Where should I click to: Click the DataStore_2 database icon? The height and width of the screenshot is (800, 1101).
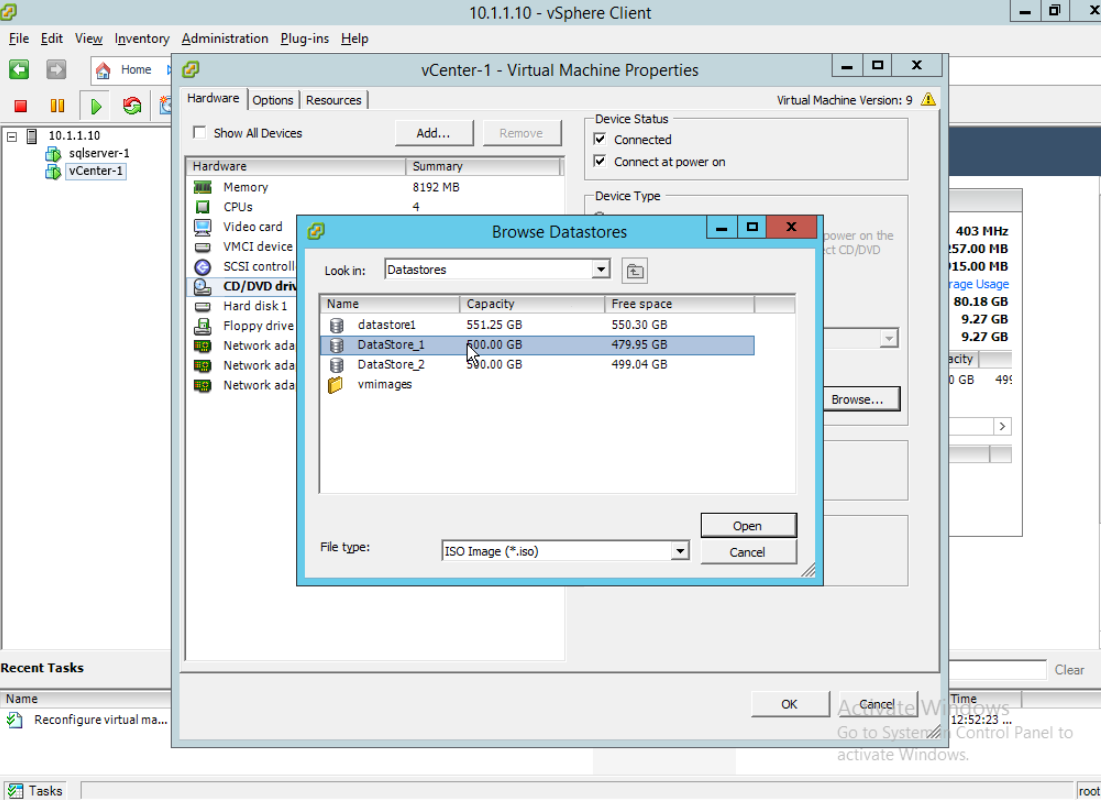tap(337, 365)
